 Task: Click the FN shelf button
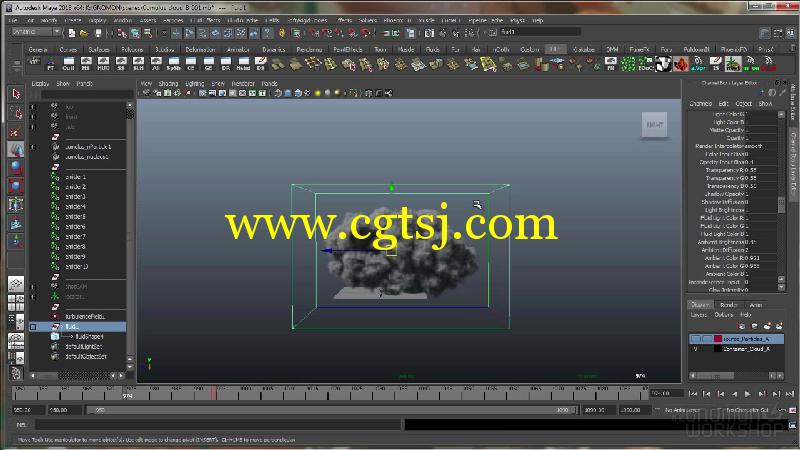[x=611, y=64]
